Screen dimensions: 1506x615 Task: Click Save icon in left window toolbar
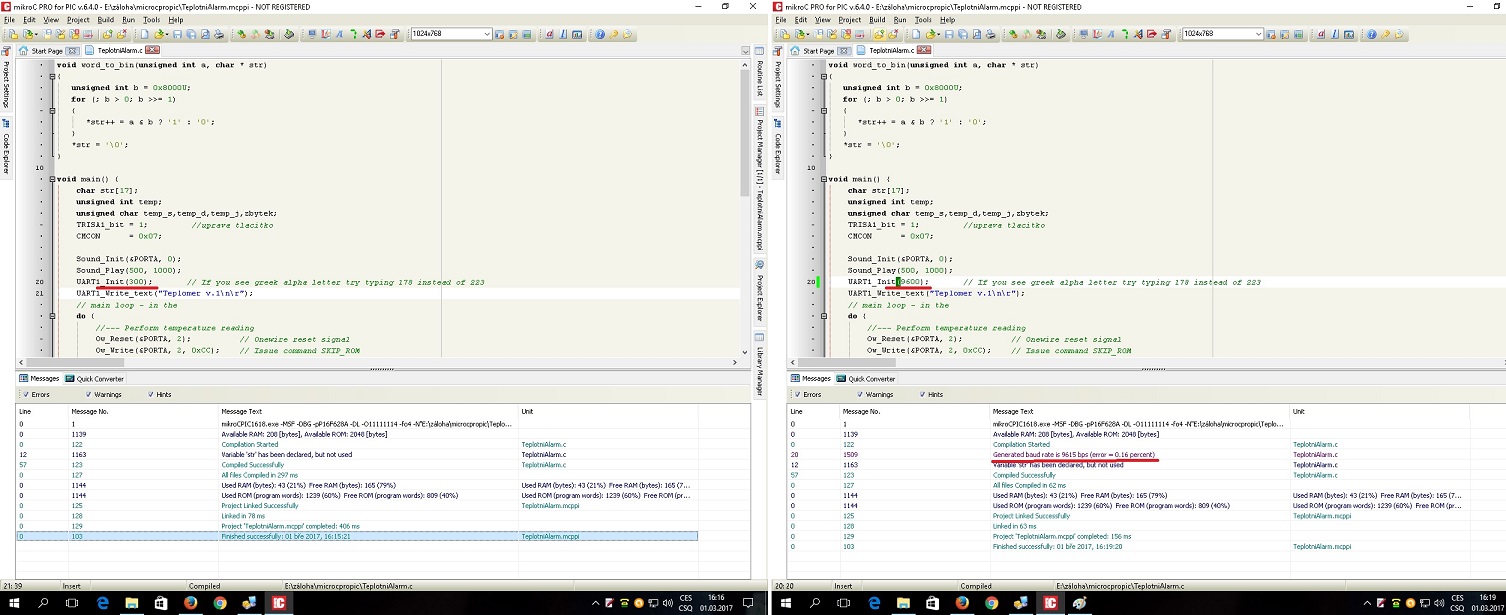177,34
